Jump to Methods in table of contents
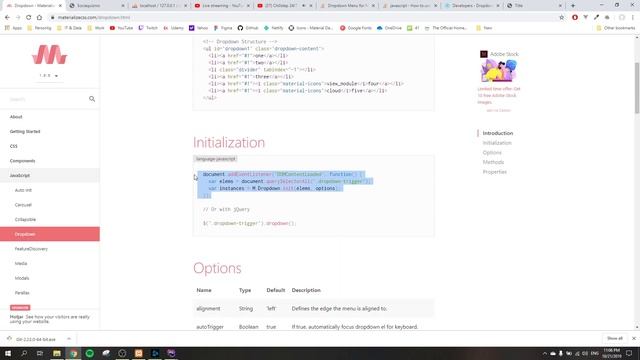The width and height of the screenshot is (640, 360). 493,162
